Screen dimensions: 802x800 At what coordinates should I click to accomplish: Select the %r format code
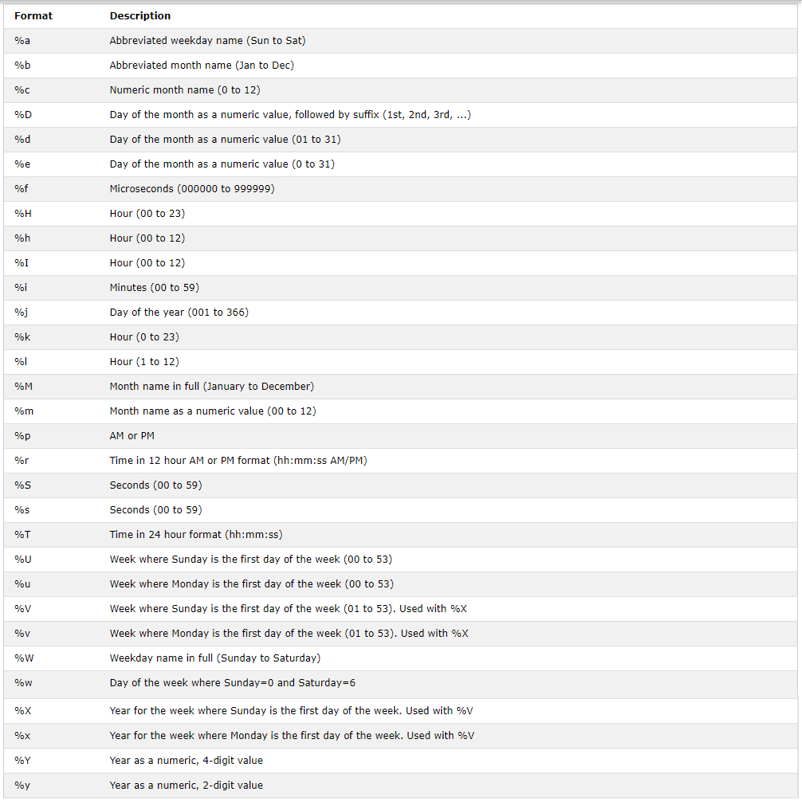click(21, 460)
